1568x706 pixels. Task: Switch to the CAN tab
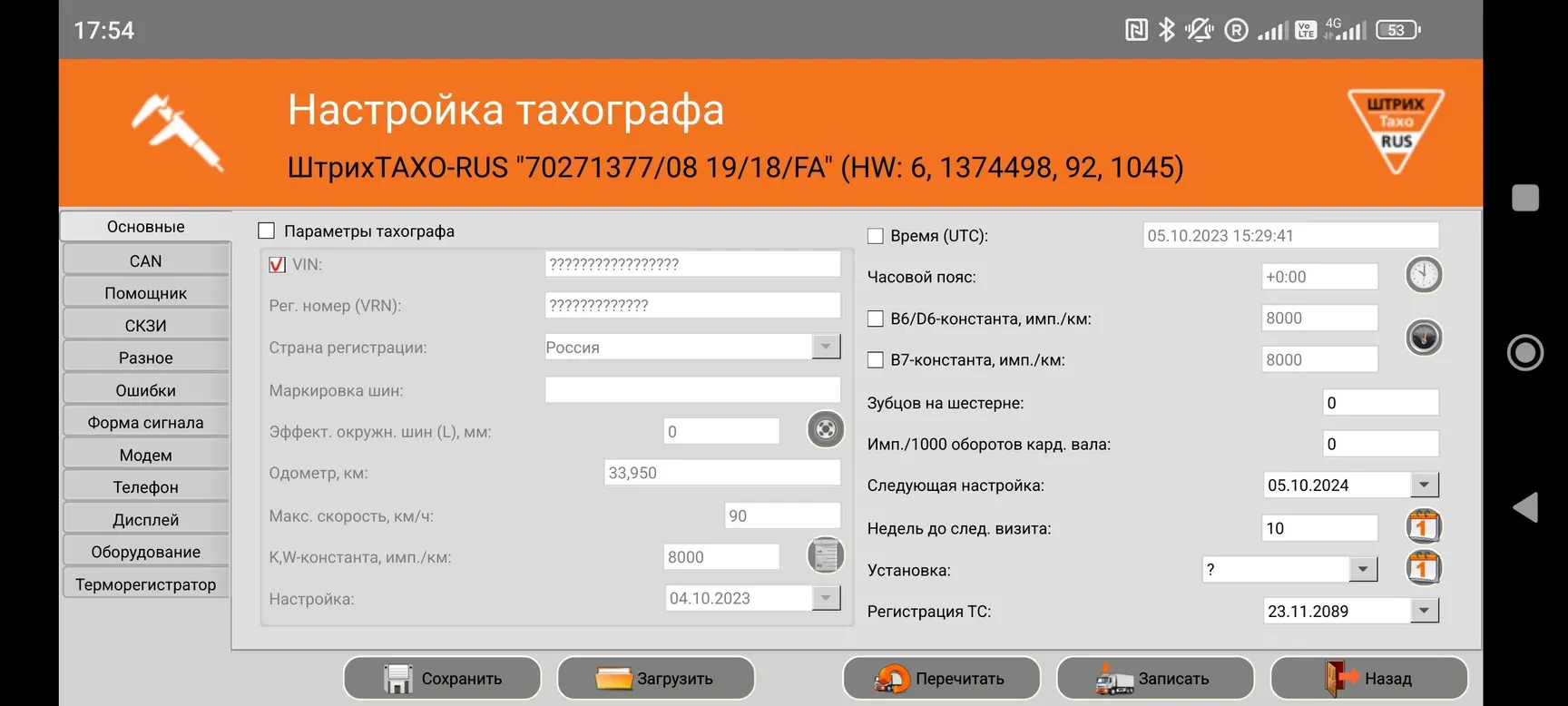coord(145,261)
